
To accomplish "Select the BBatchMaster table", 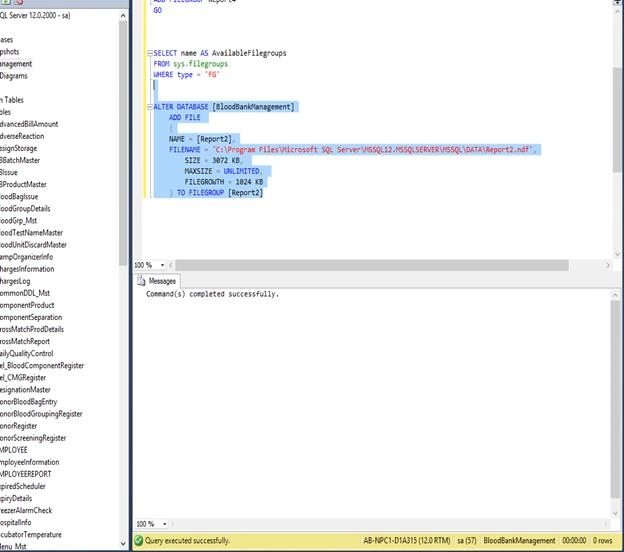I will tap(20, 160).
